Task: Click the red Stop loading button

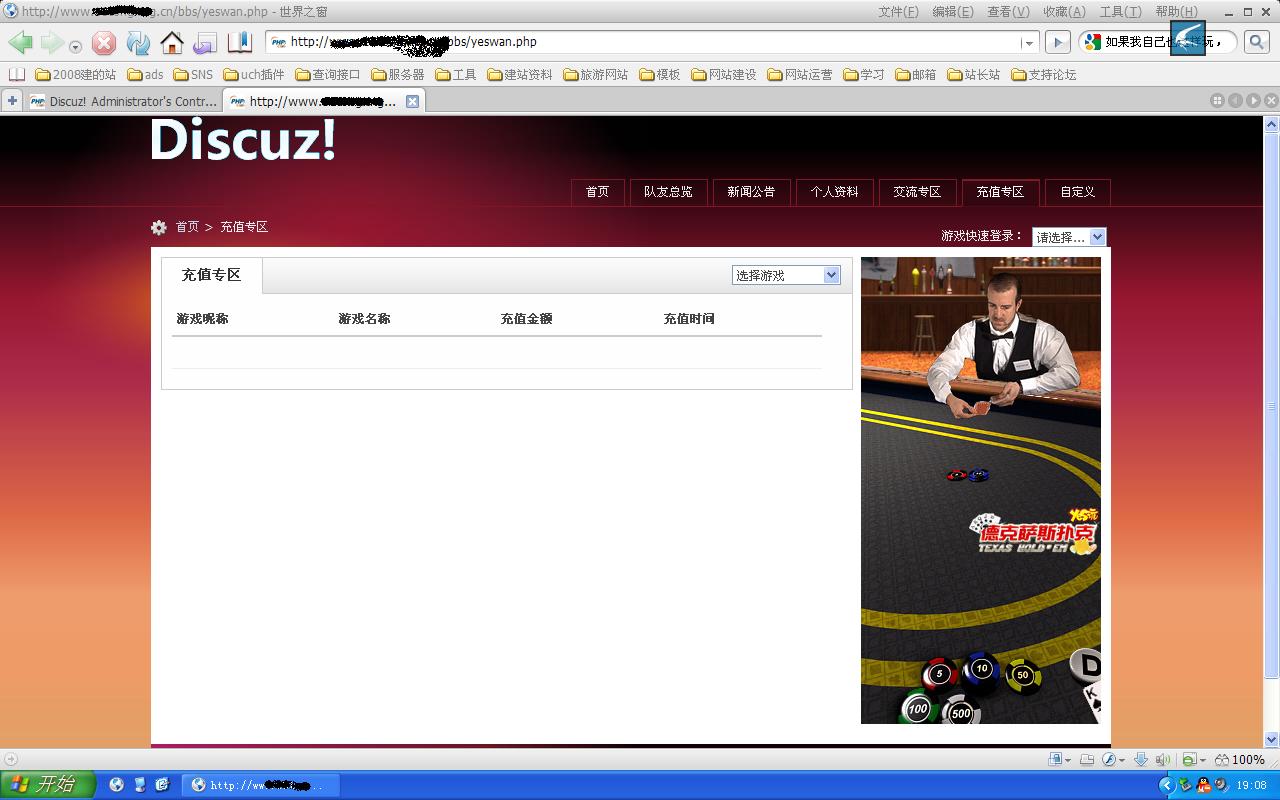Action: pos(104,43)
